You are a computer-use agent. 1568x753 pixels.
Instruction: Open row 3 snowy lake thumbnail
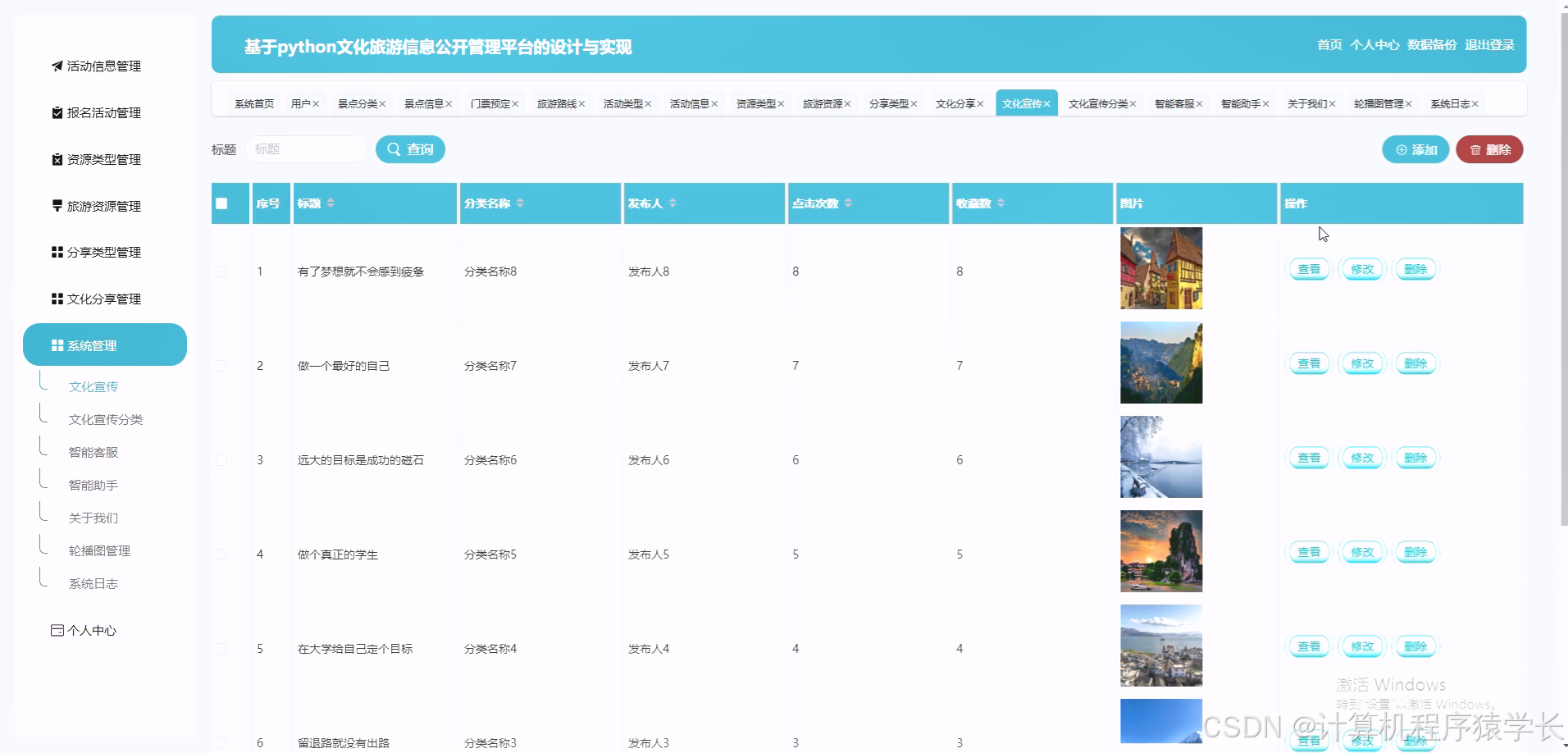click(1161, 457)
